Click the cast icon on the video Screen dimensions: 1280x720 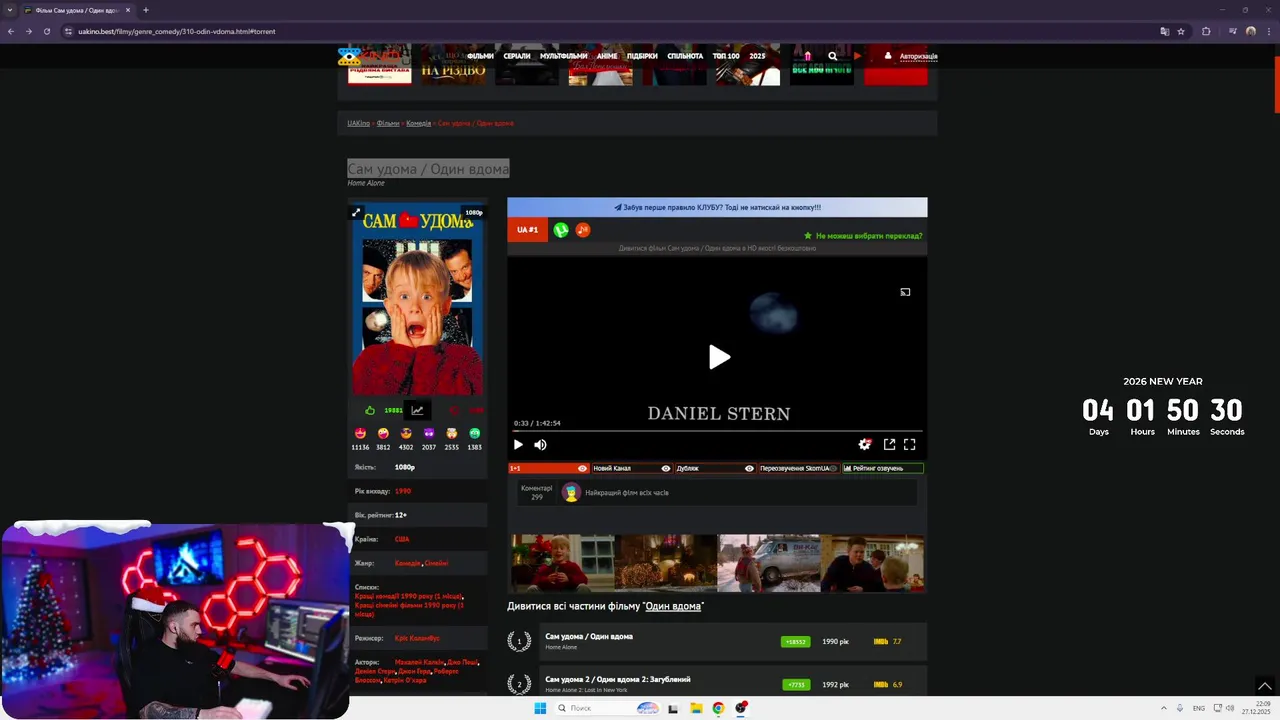[905, 292]
